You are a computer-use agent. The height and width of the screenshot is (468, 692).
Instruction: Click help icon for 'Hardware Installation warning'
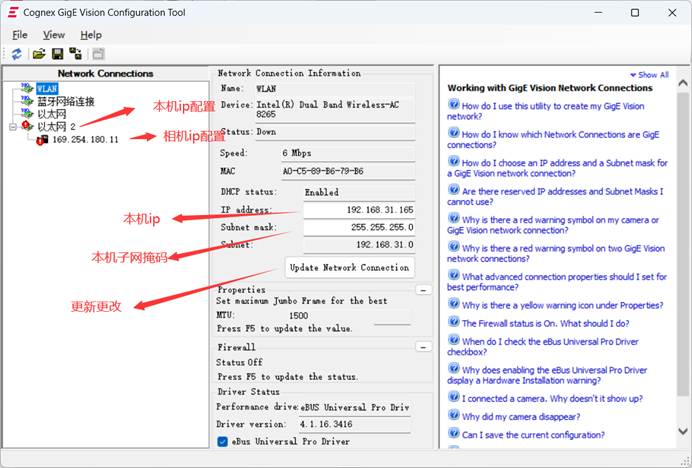pos(454,369)
